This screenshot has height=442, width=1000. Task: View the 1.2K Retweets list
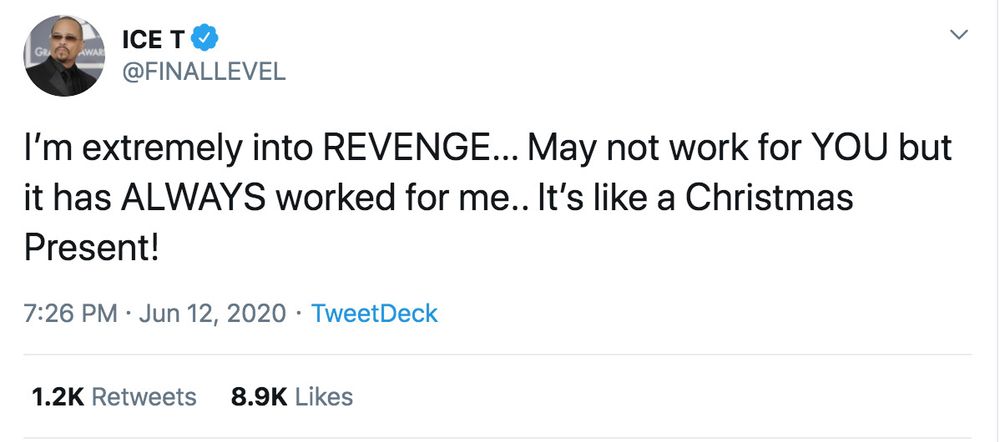pyautogui.click(x=114, y=397)
